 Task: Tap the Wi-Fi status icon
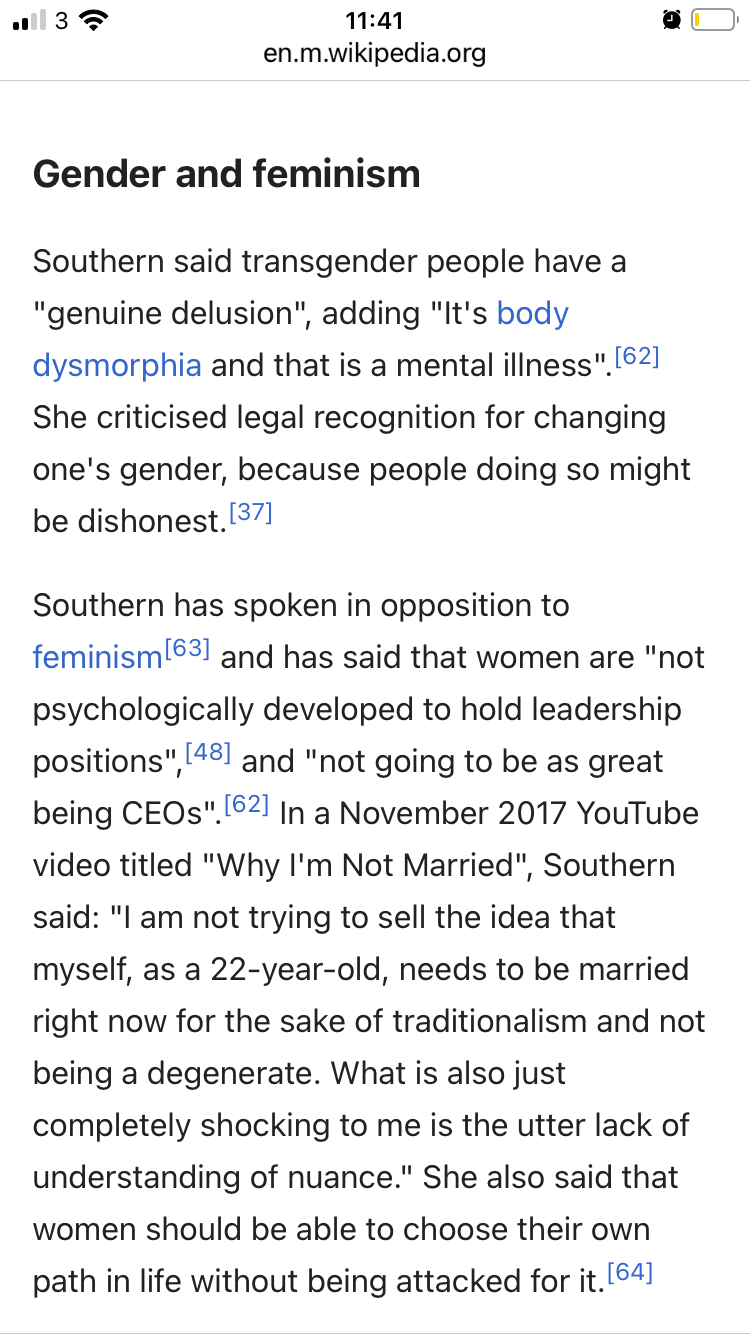click(93, 19)
